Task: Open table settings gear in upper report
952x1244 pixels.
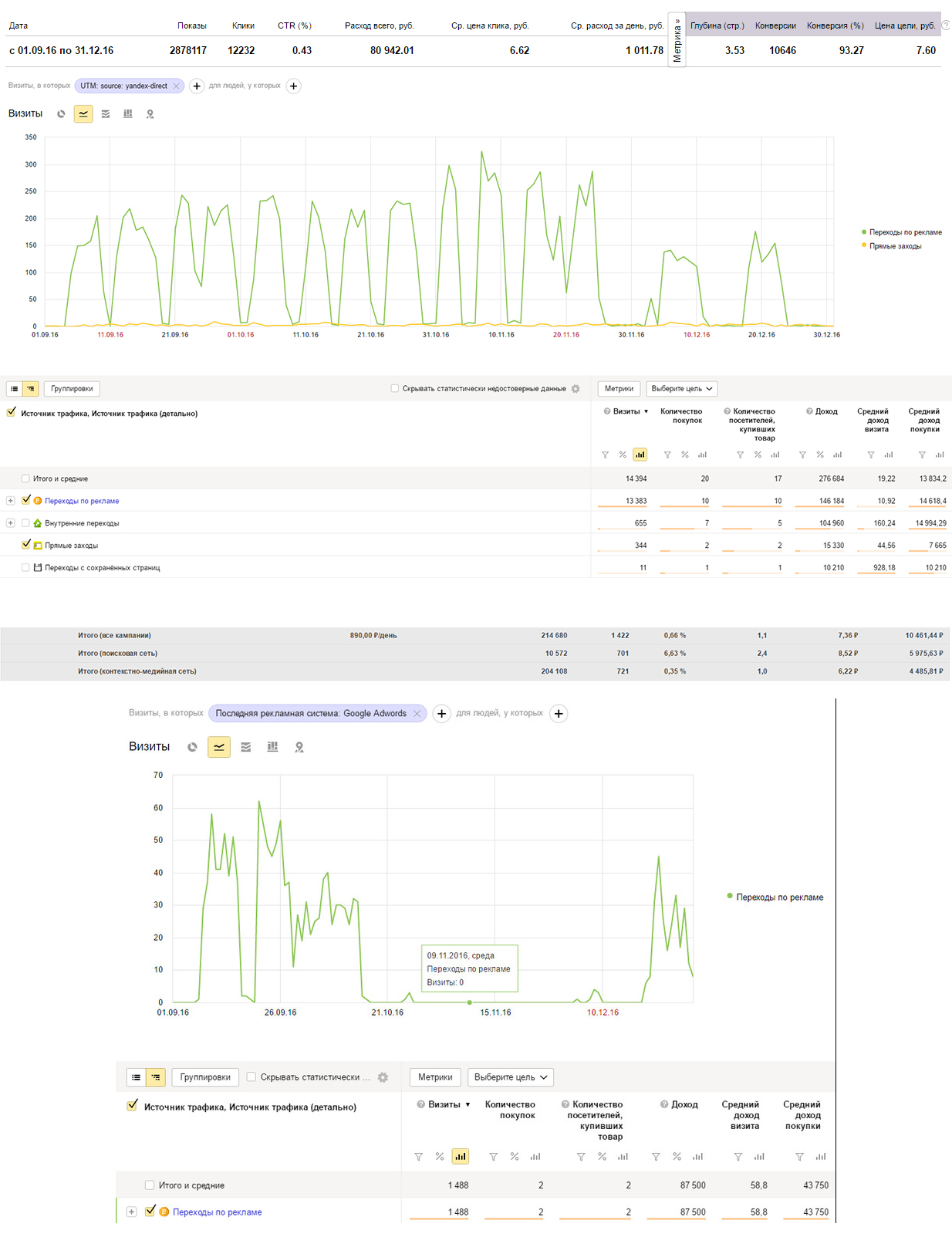Action: click(576, 389)
